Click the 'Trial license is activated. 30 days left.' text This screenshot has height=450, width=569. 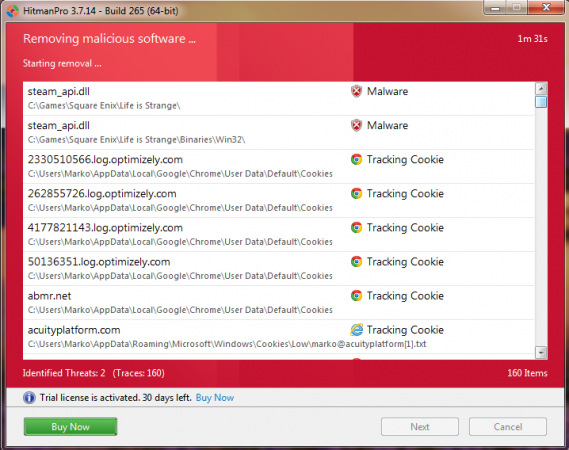coord(116,398)
